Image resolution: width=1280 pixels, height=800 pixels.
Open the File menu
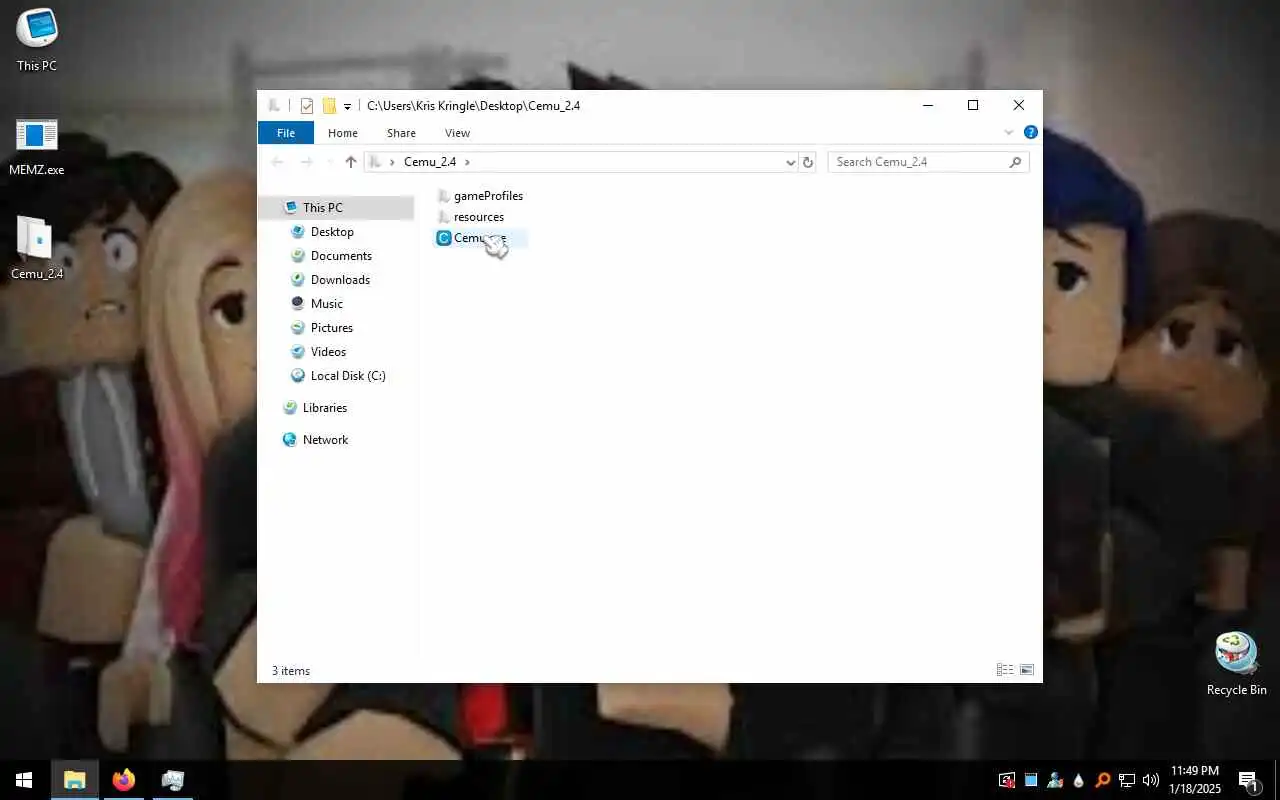286,133
